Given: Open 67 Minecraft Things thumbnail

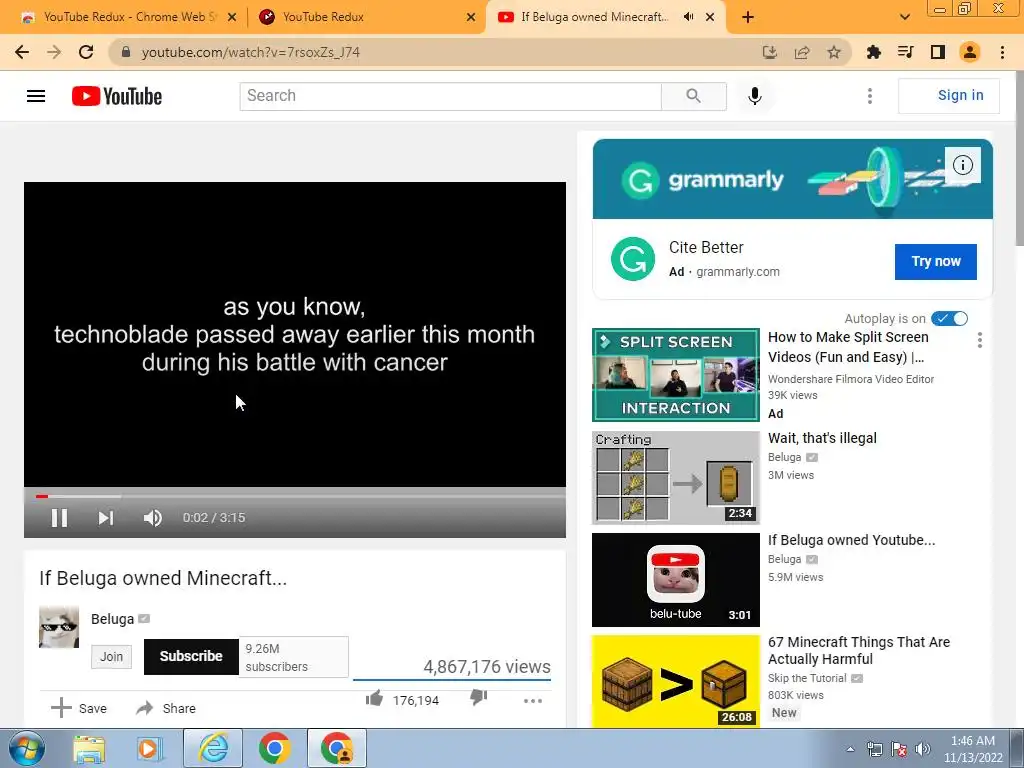Looking at the screenshot, I should [x=676, y=681].
